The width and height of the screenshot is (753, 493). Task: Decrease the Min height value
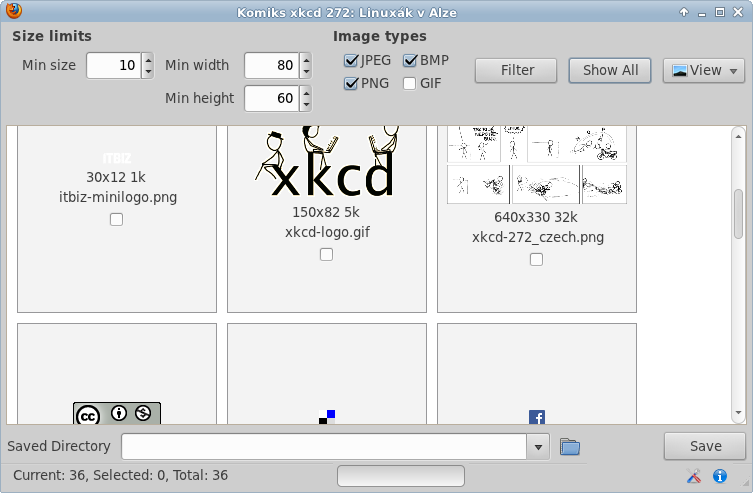tap(306, 105)
